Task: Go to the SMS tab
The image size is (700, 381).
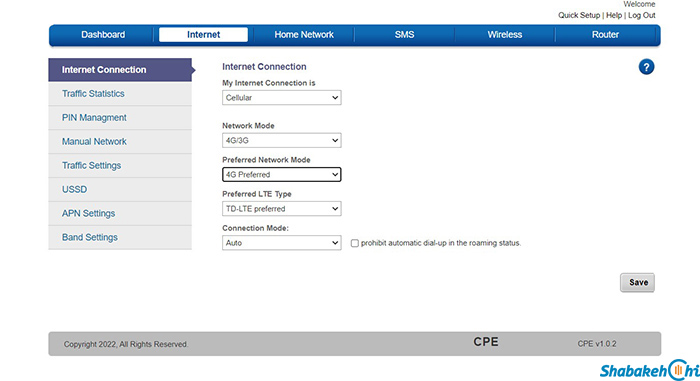Action: point(404,35)
